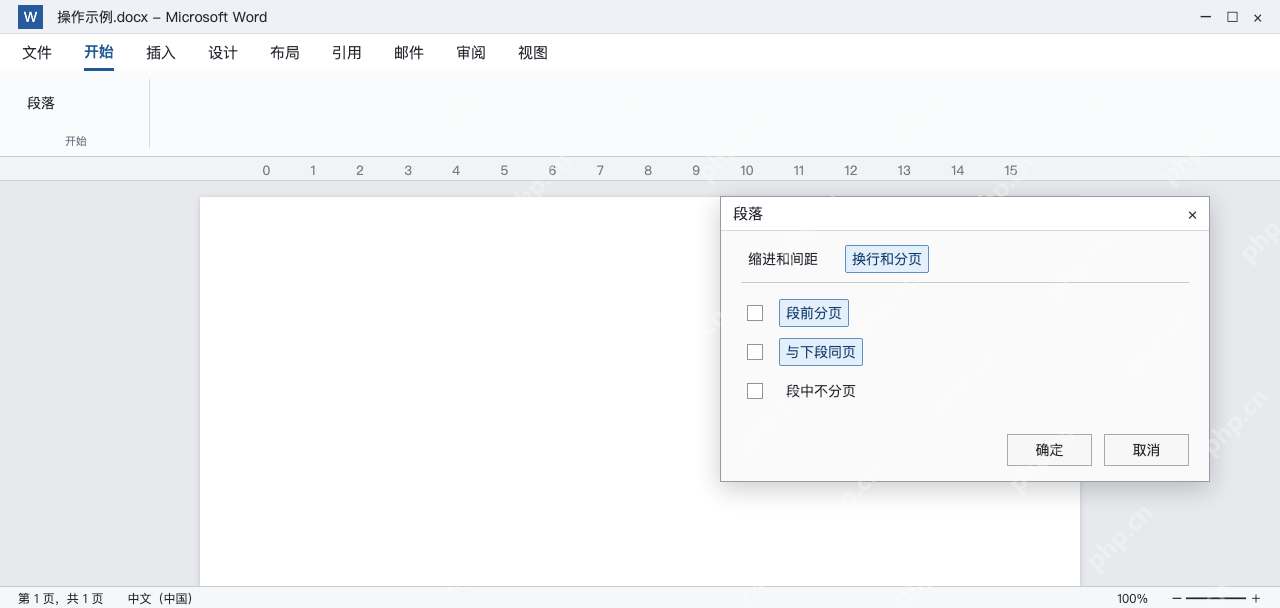Select the 换行和分页 dialog tab

pos(887,259)
